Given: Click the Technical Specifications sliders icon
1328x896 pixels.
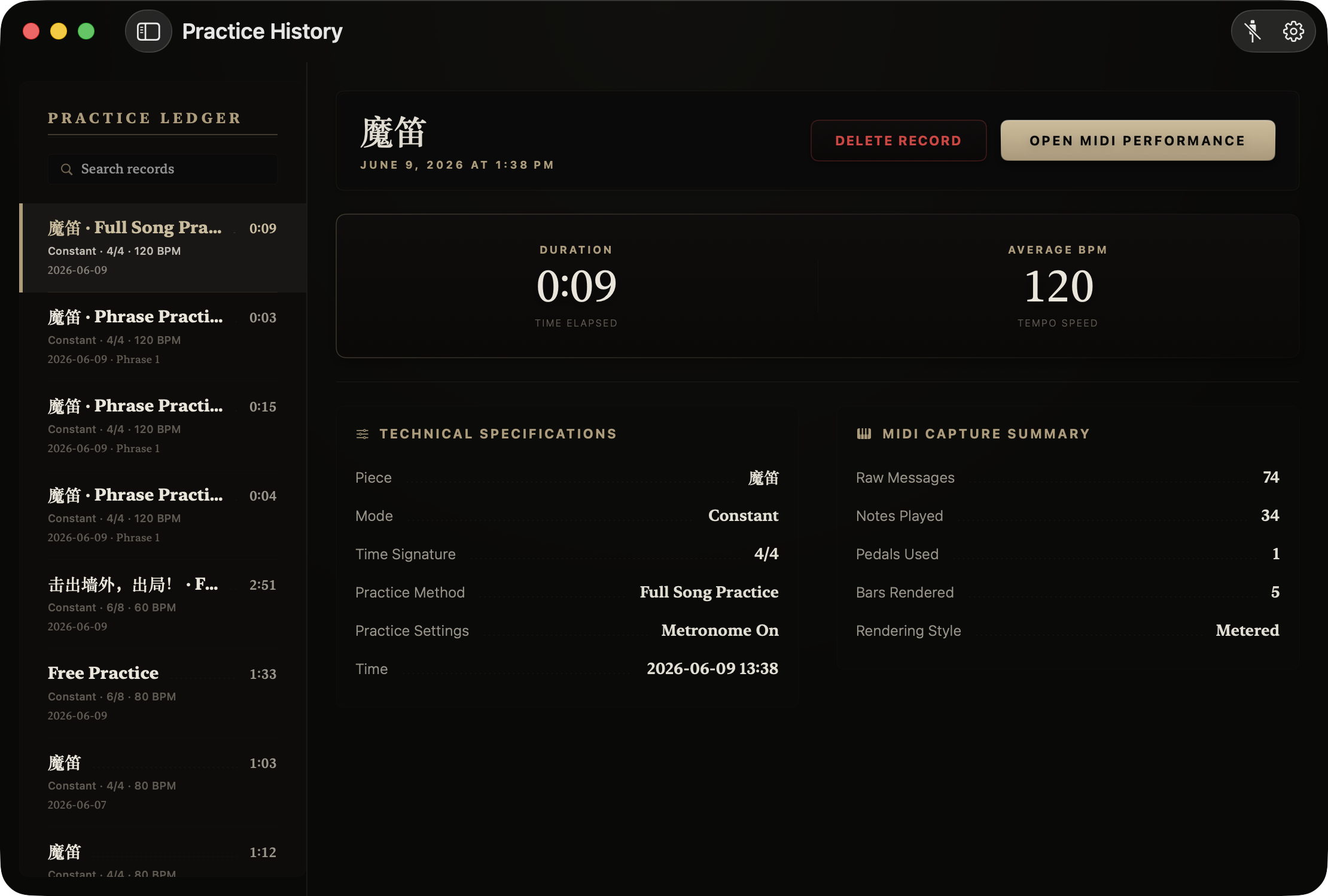Looking at the screenshot, I should pos(363,434).
